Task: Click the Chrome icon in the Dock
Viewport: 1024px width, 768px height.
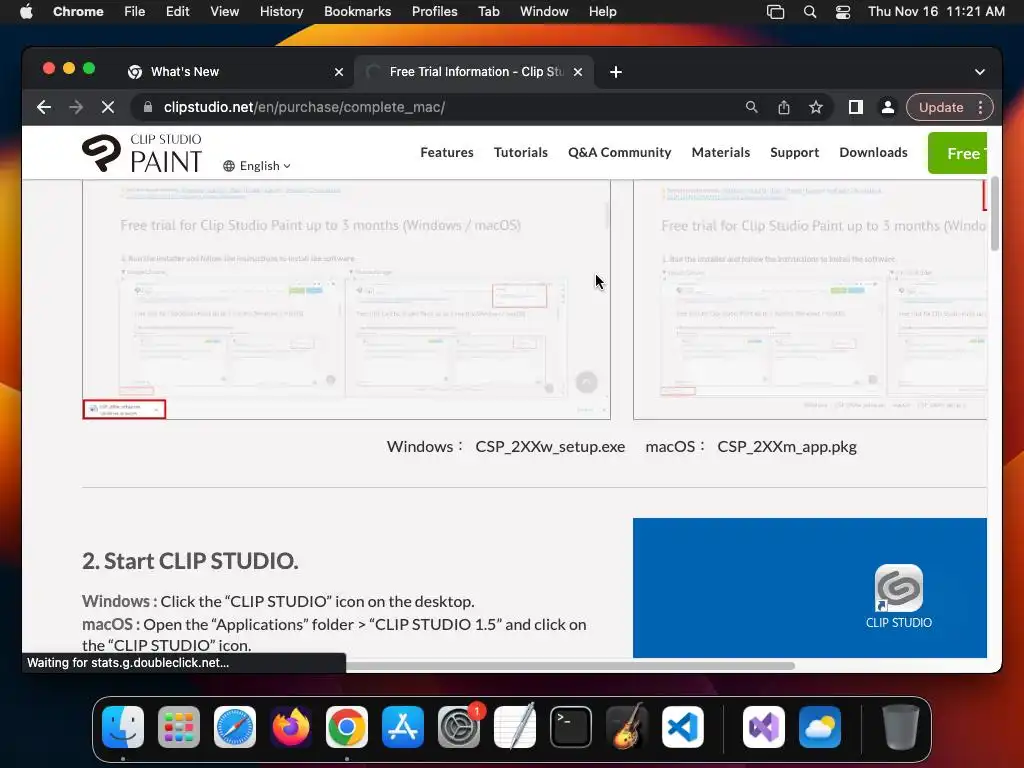Action: 347,727
